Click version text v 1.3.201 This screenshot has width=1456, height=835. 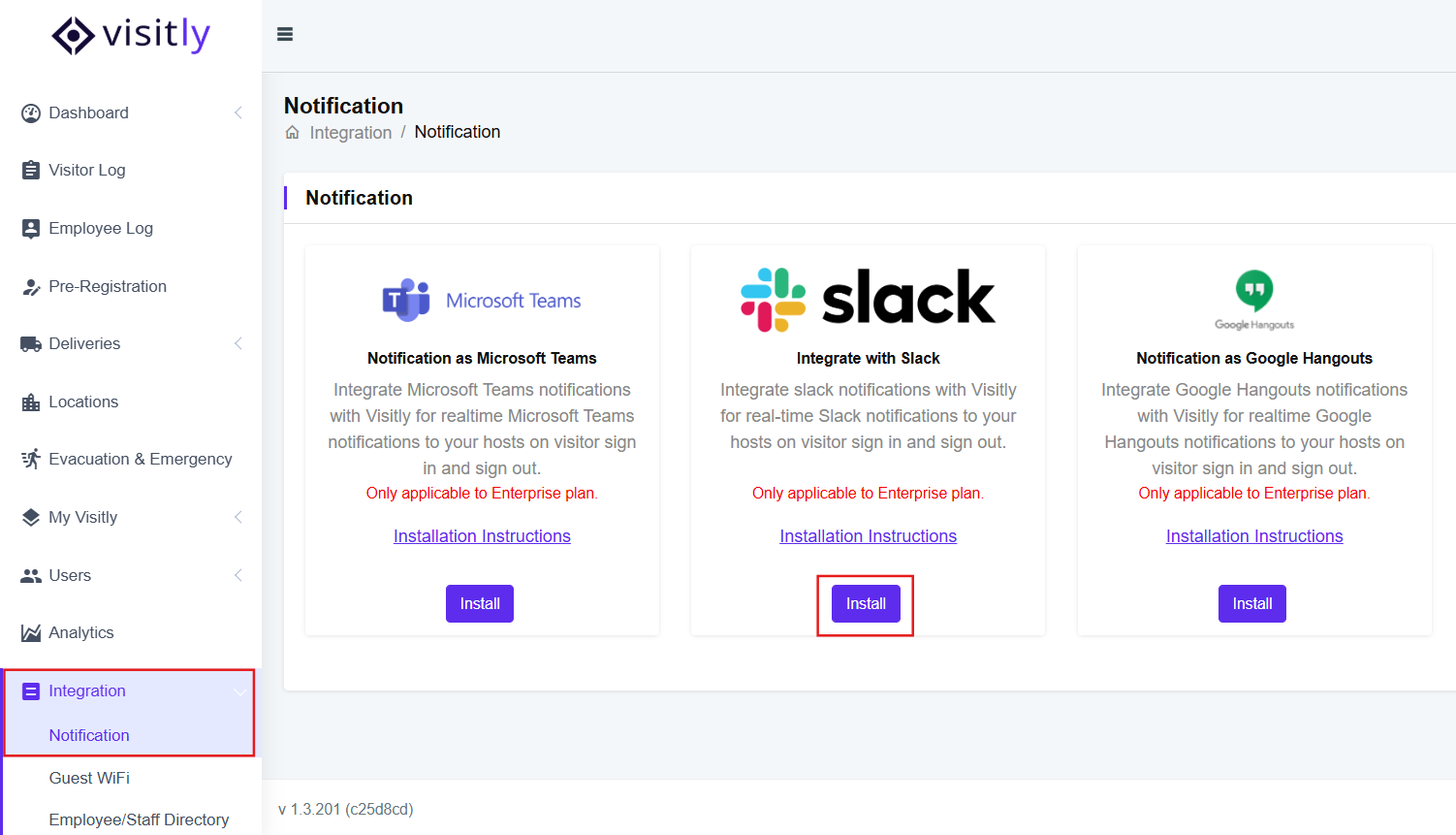(x=346, y=810)
